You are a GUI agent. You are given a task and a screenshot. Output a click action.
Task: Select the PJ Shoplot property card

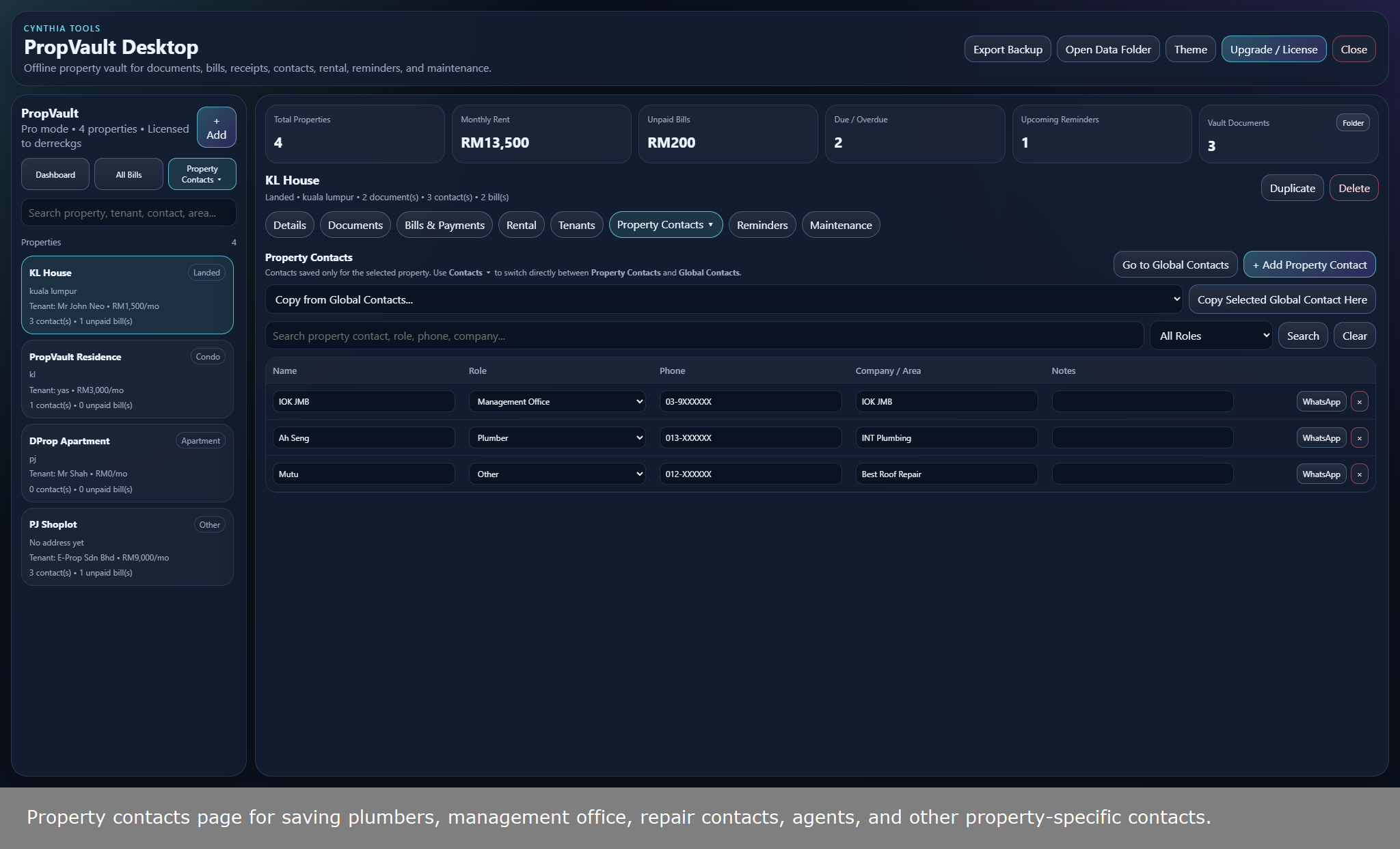coord(127,547)
